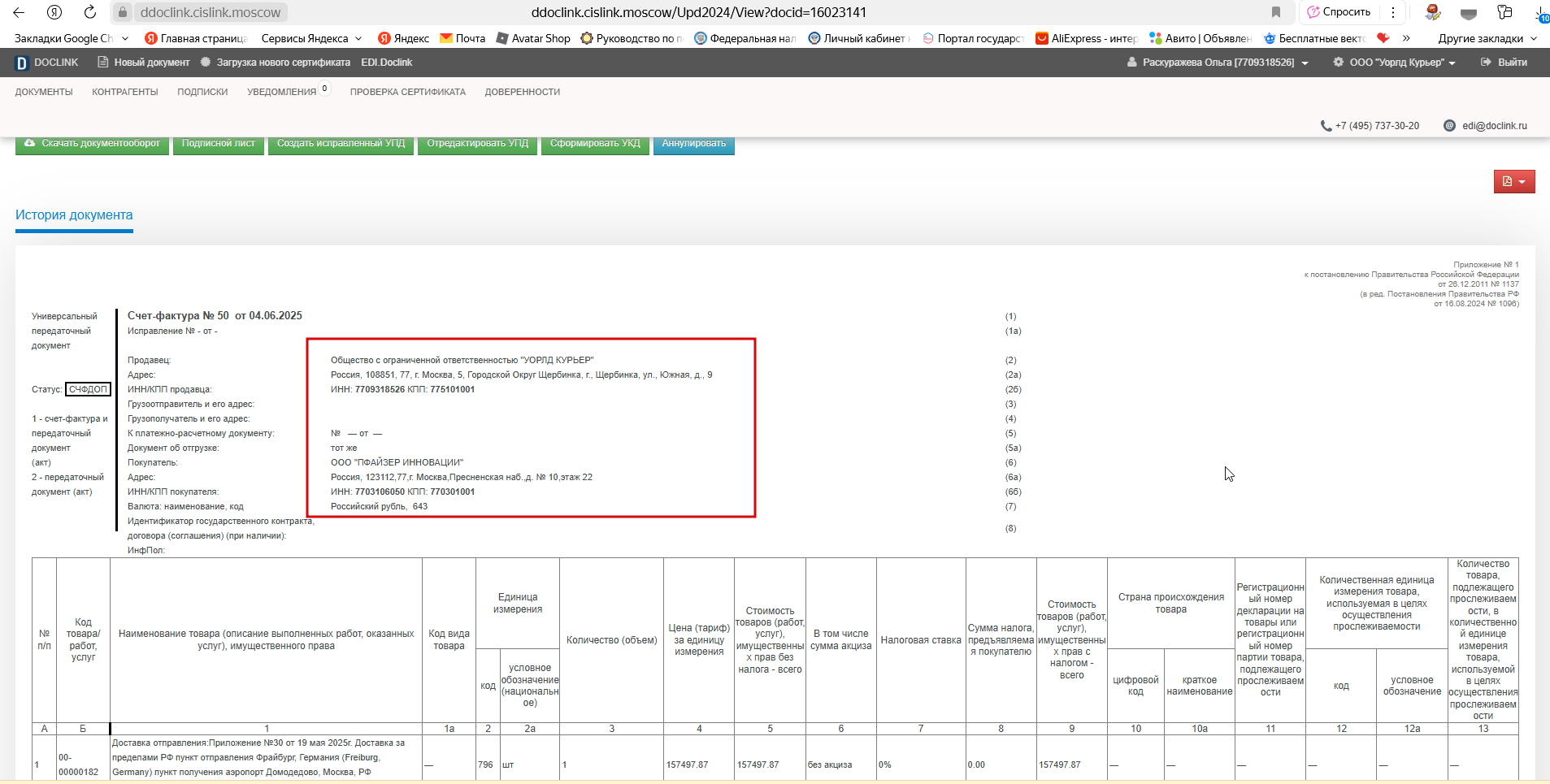Open the ДОВЕРЕННОСТИ menu
This screenshot has height=784, width=1550.
523,92
